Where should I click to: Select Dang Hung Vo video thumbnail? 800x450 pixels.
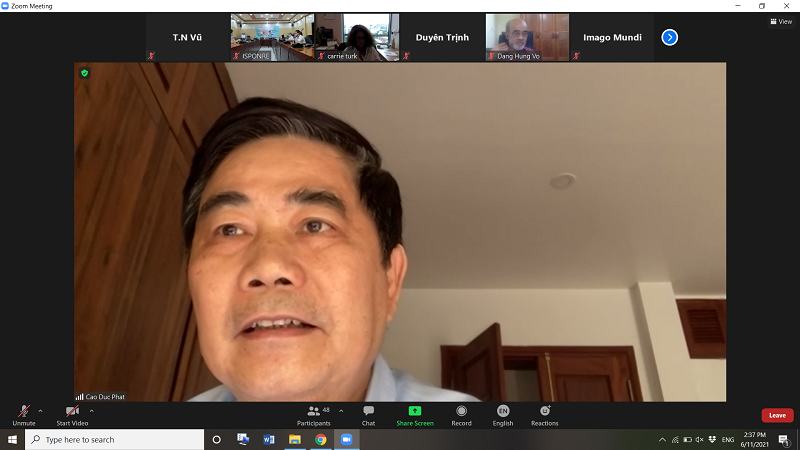point(527,37)
